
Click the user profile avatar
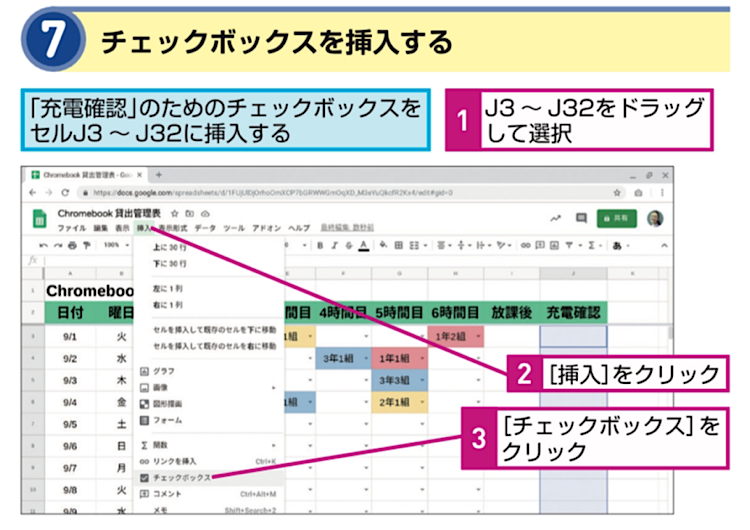click(653, 219)
